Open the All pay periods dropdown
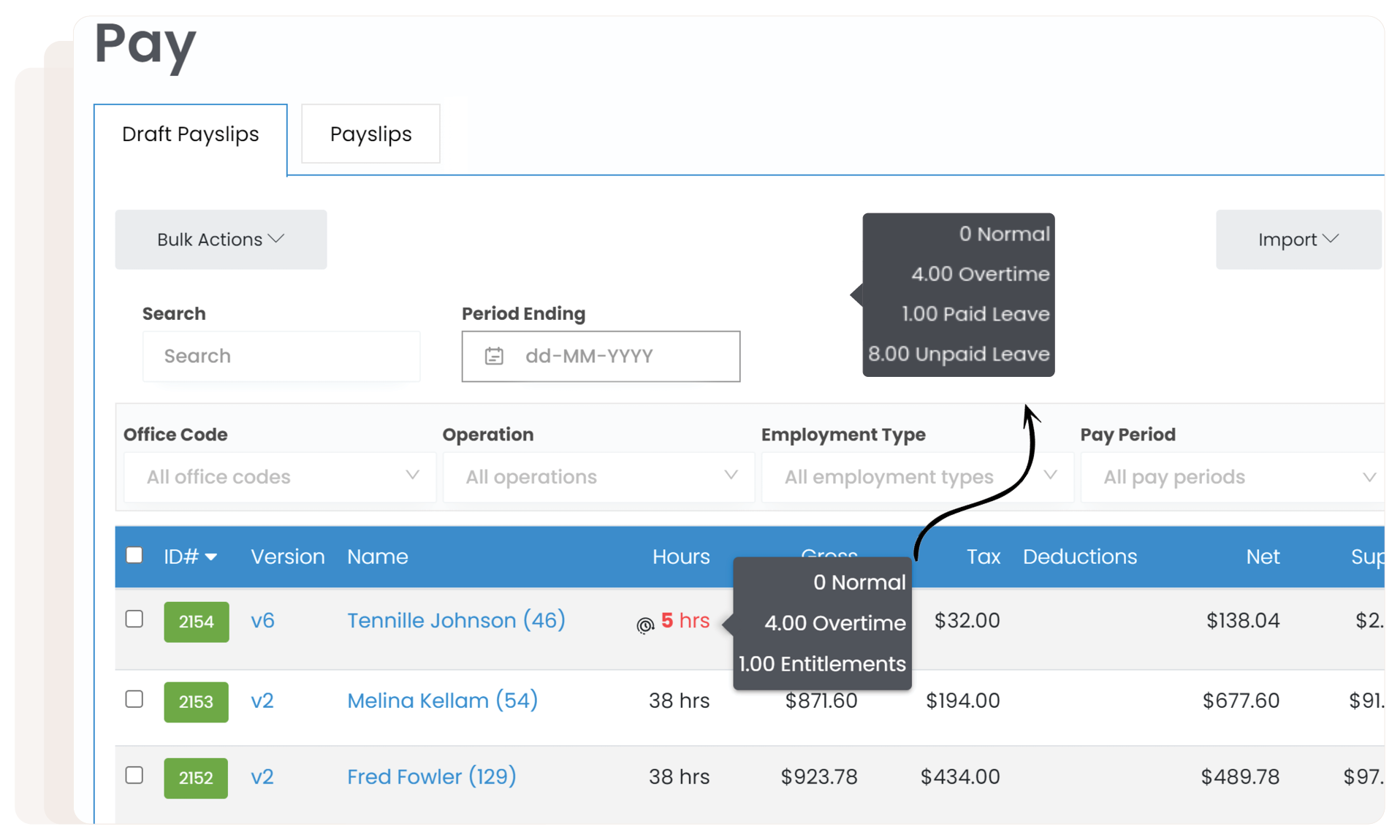Screen dimensions: 1400x840 [1235, 477]
